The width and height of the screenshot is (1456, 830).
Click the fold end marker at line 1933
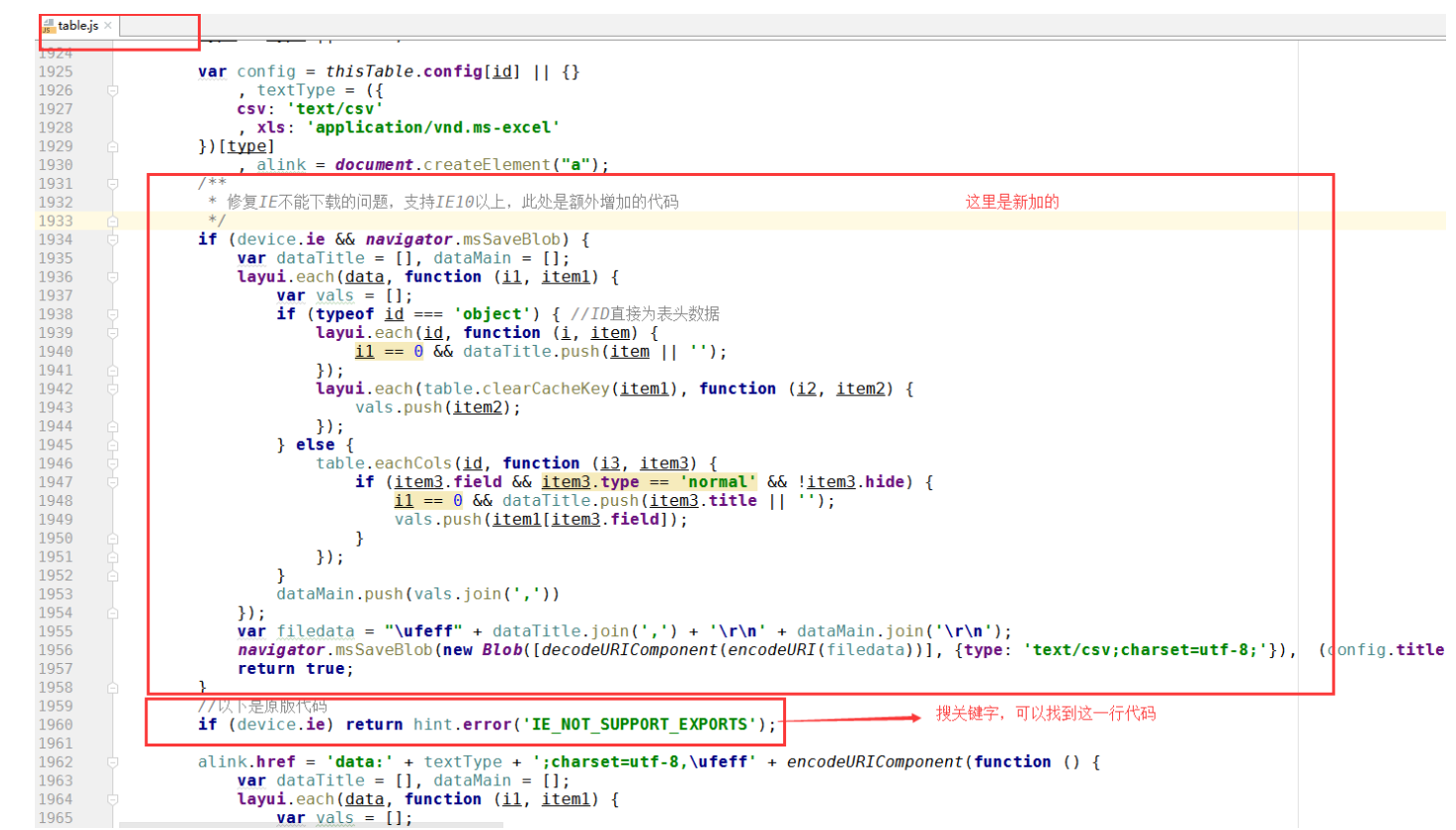[112, 221]
